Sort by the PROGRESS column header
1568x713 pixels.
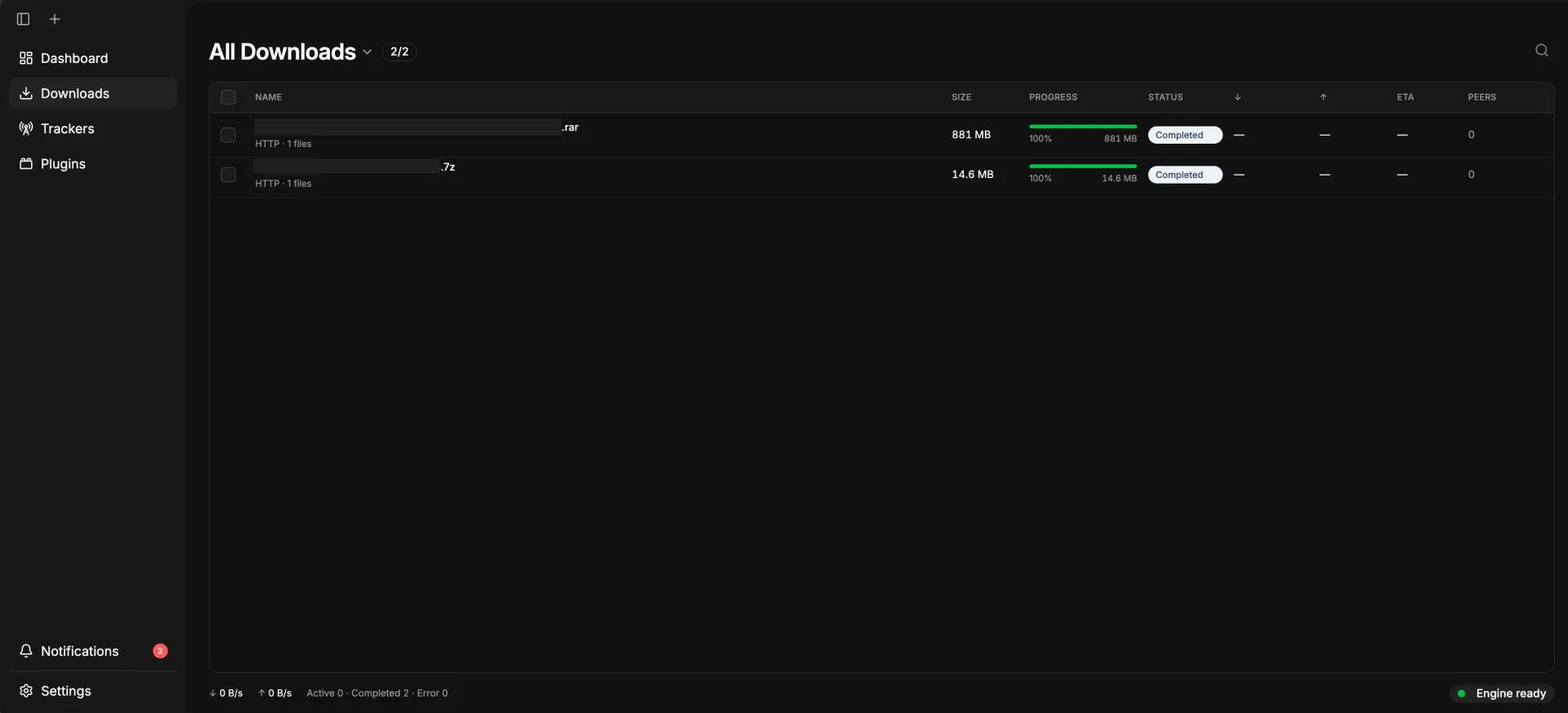click(x=1053, y=97)
